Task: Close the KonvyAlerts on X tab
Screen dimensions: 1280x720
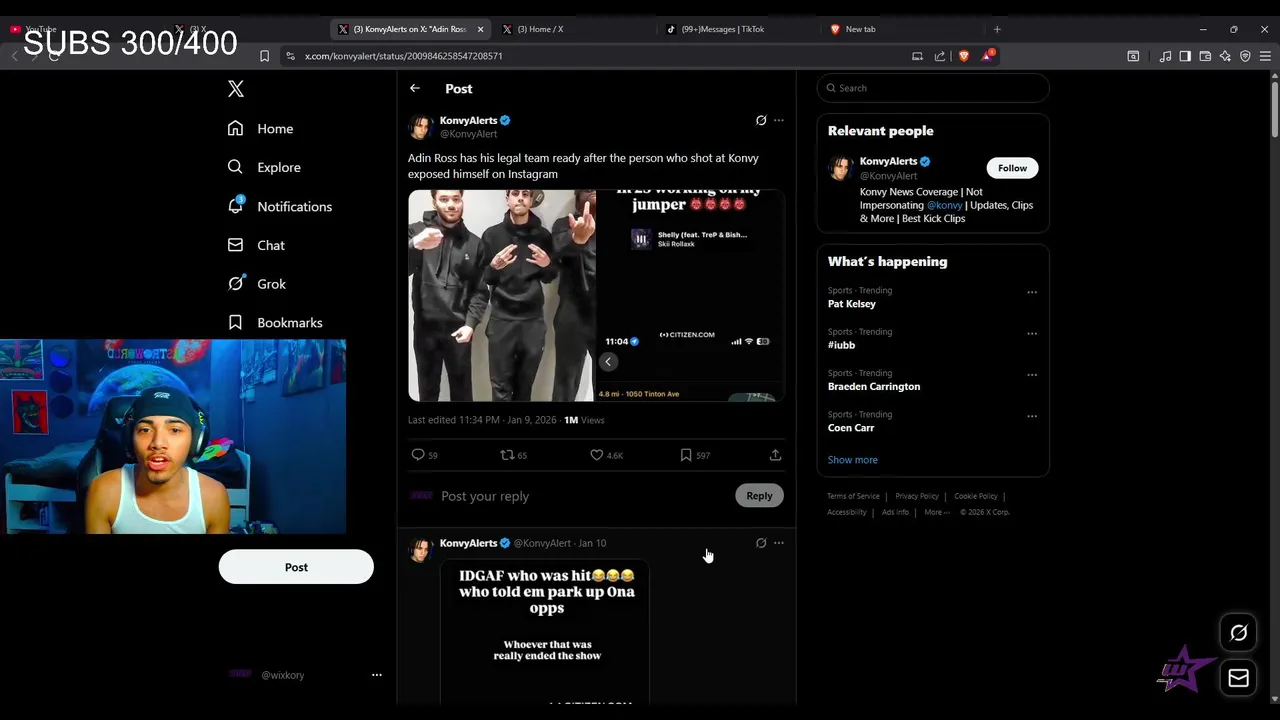Action: (x=480, y=29)
